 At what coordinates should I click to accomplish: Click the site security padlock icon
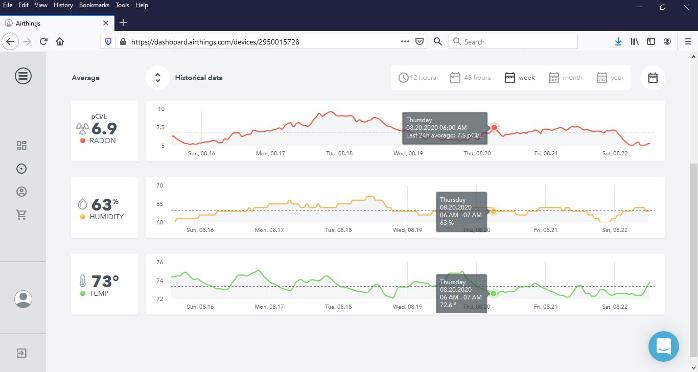[x=123, y=41]
